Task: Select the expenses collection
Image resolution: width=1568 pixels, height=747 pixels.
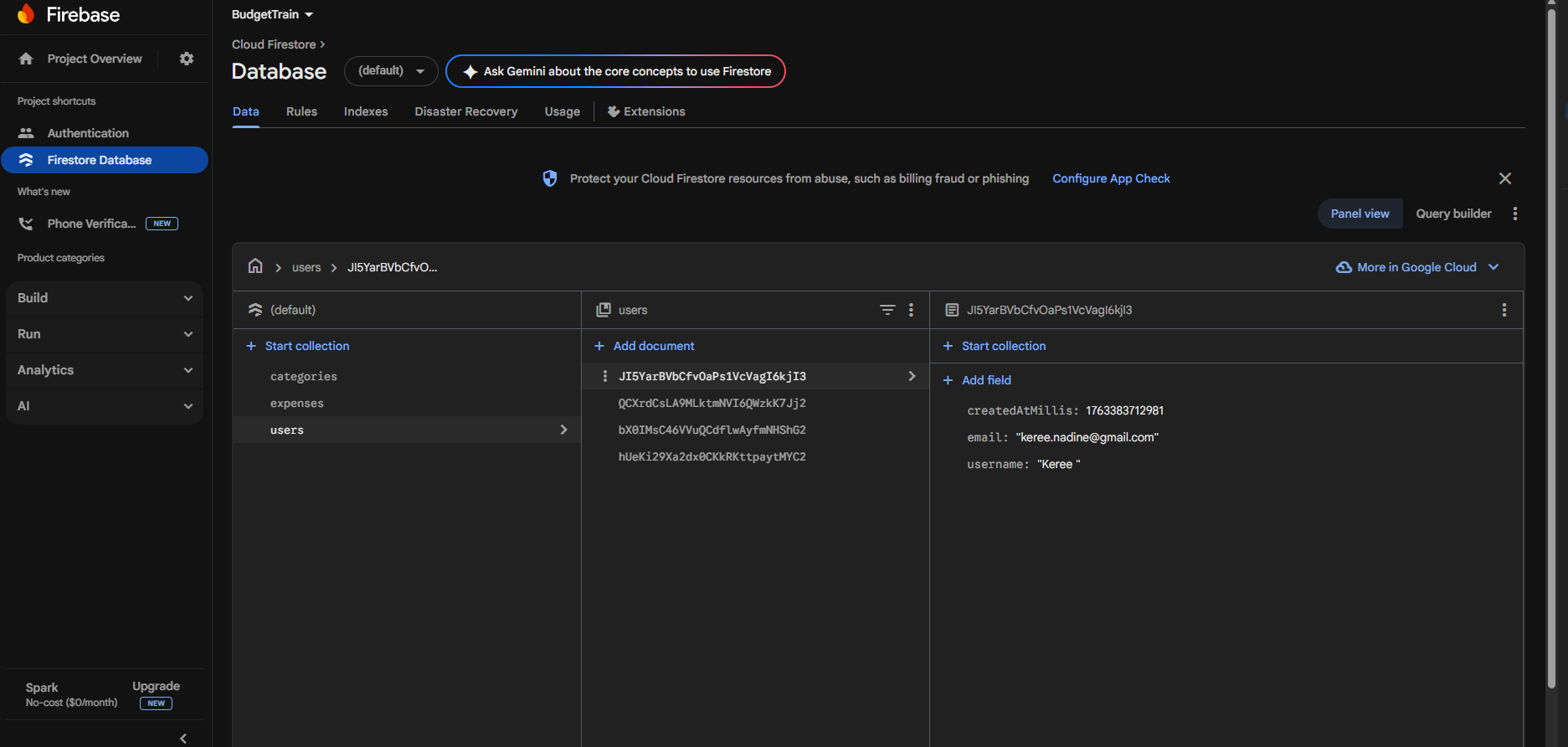Action: (x=297, y=403)
